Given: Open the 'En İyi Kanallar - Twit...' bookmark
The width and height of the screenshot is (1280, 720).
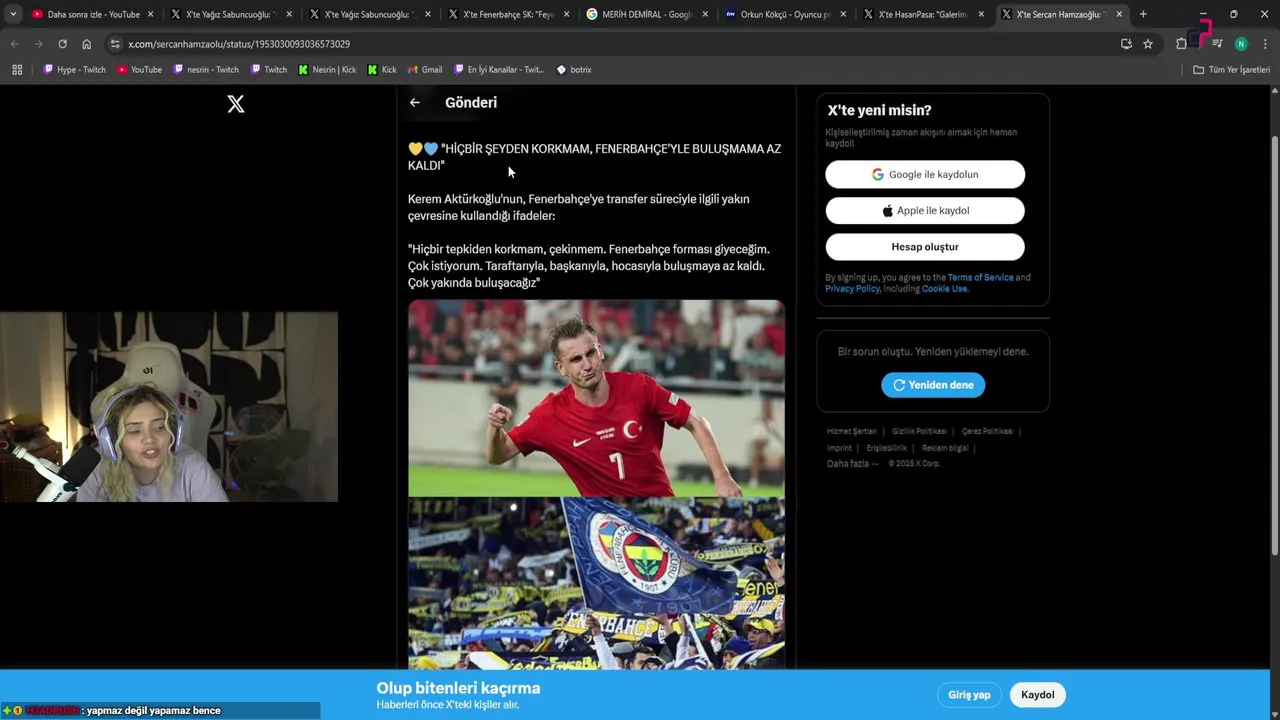Looking at the screenshot, I should (x=498, y=70).
